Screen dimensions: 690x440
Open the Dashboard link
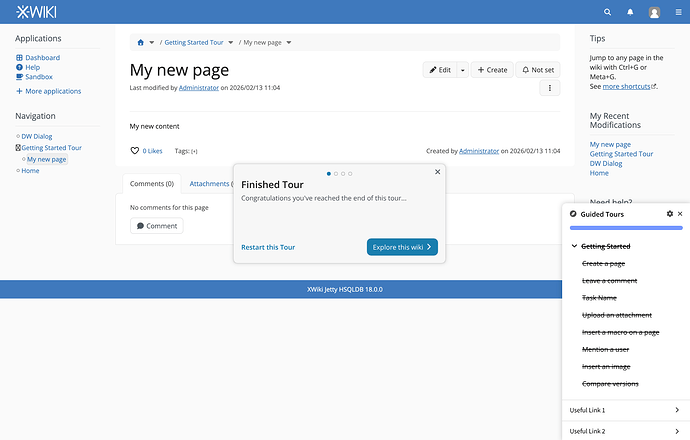tap(43, 58)
